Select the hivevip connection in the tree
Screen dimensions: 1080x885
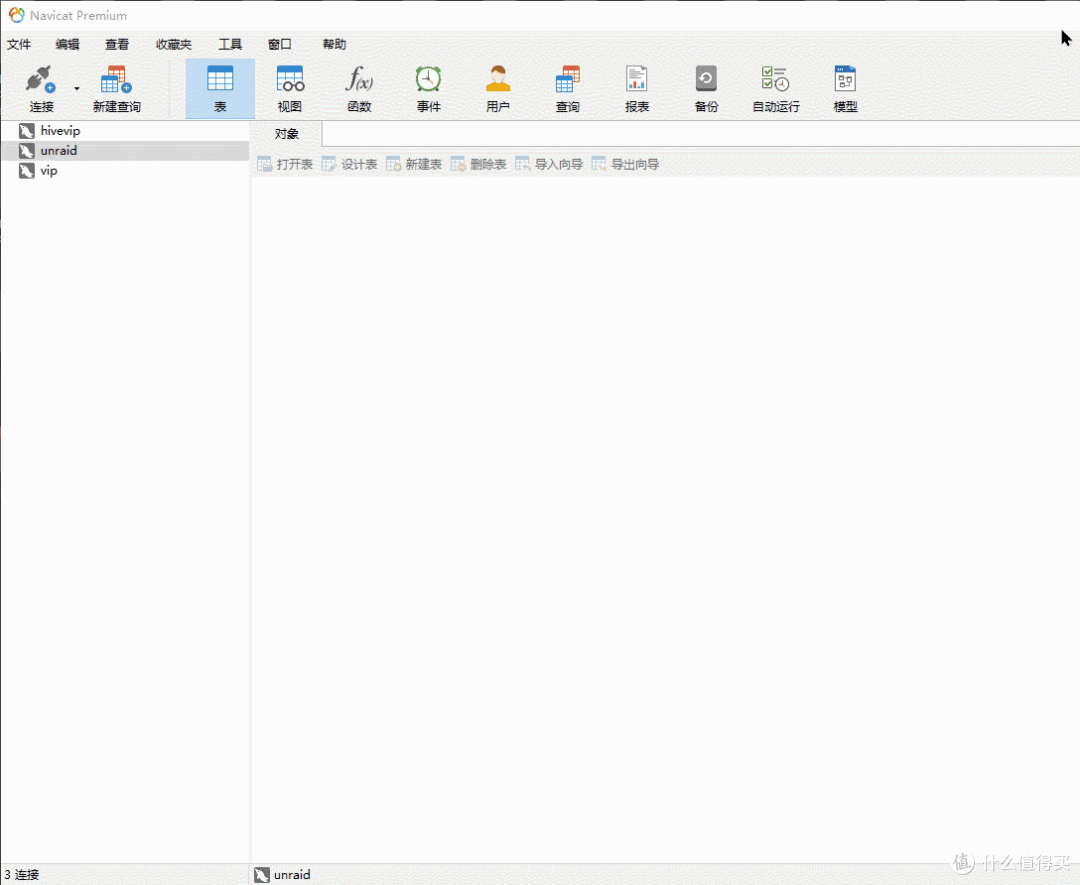point(125,131)
